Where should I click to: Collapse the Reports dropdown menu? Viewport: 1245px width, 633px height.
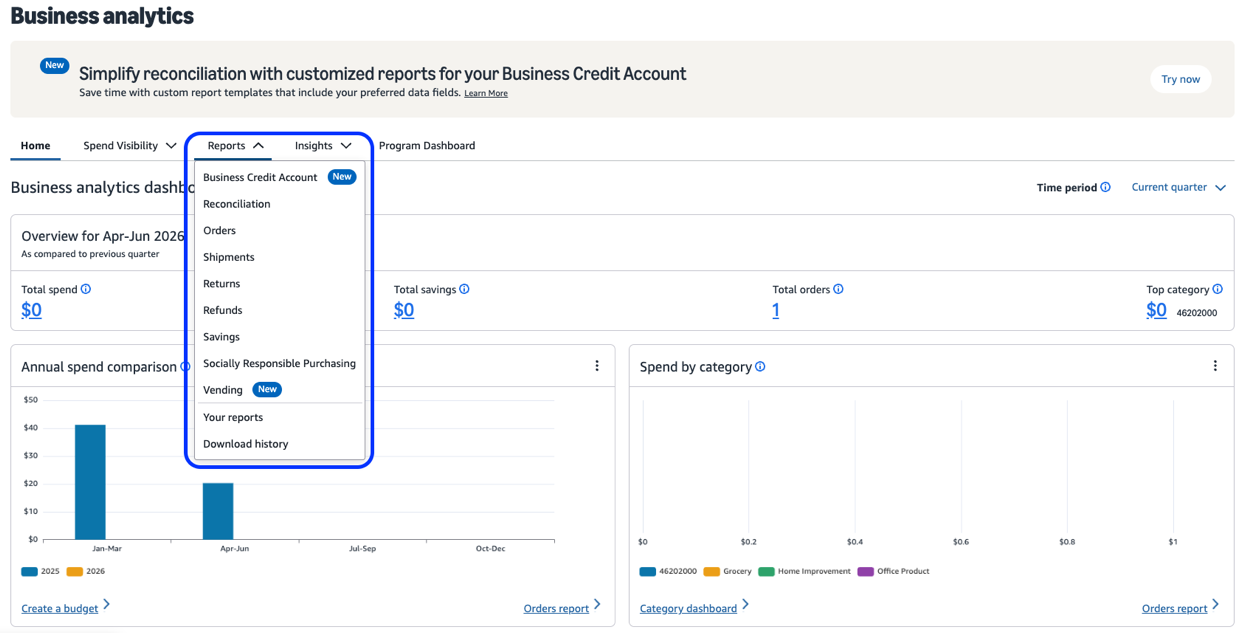tap(236, 146)
